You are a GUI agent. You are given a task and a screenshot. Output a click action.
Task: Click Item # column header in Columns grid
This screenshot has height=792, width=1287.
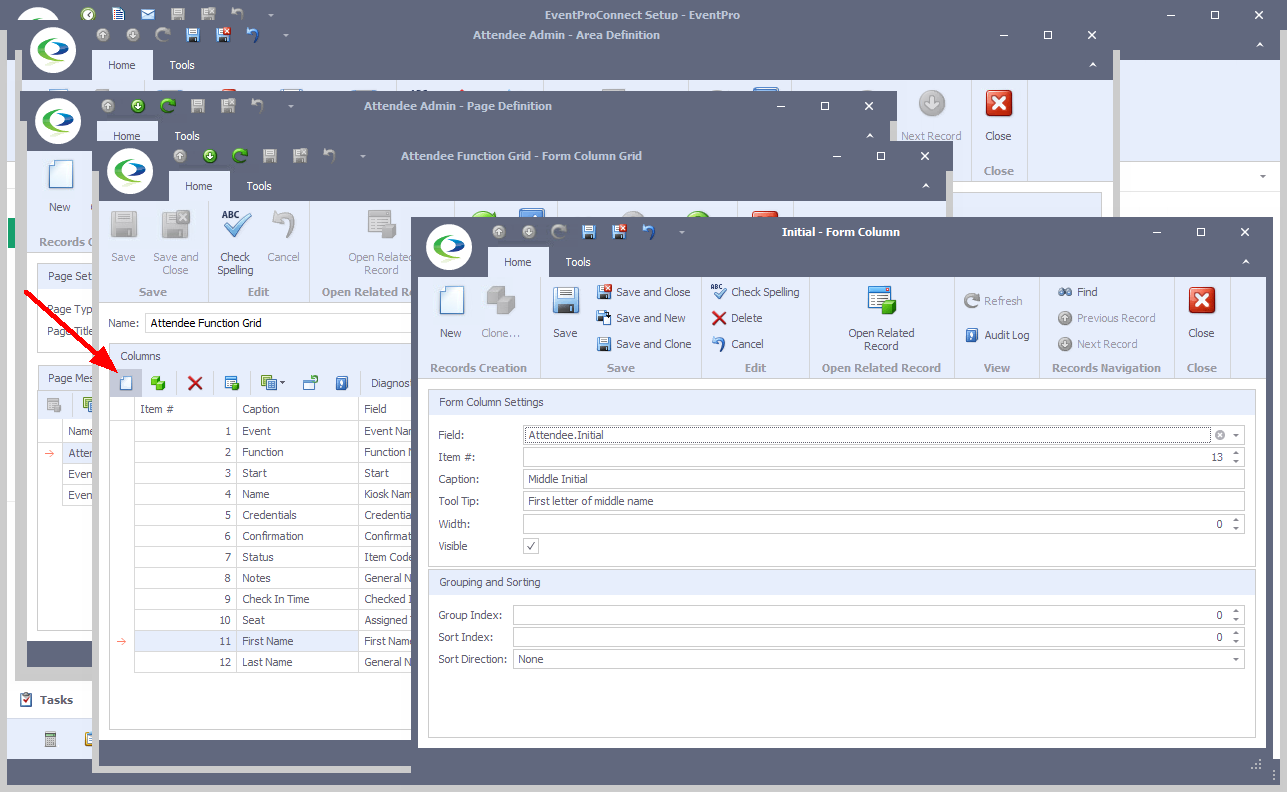point(185,409)
